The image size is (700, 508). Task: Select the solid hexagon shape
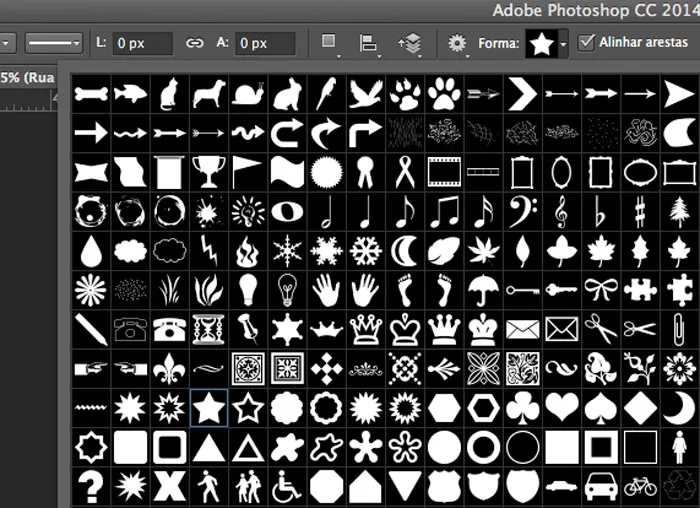point(444,408)
